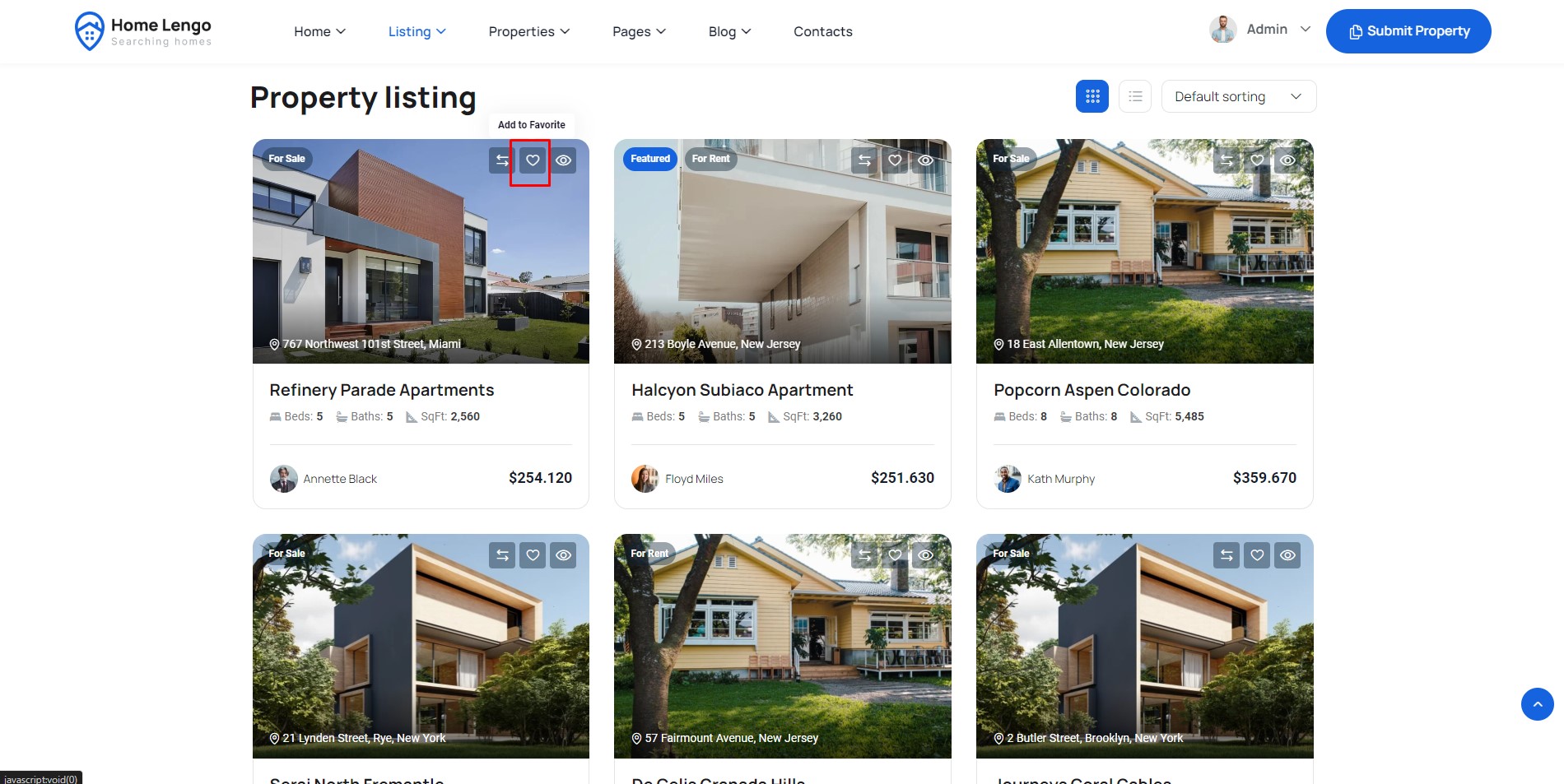Click the Submit Property button
The image size is (1564, 784).
pos(1408,31)
